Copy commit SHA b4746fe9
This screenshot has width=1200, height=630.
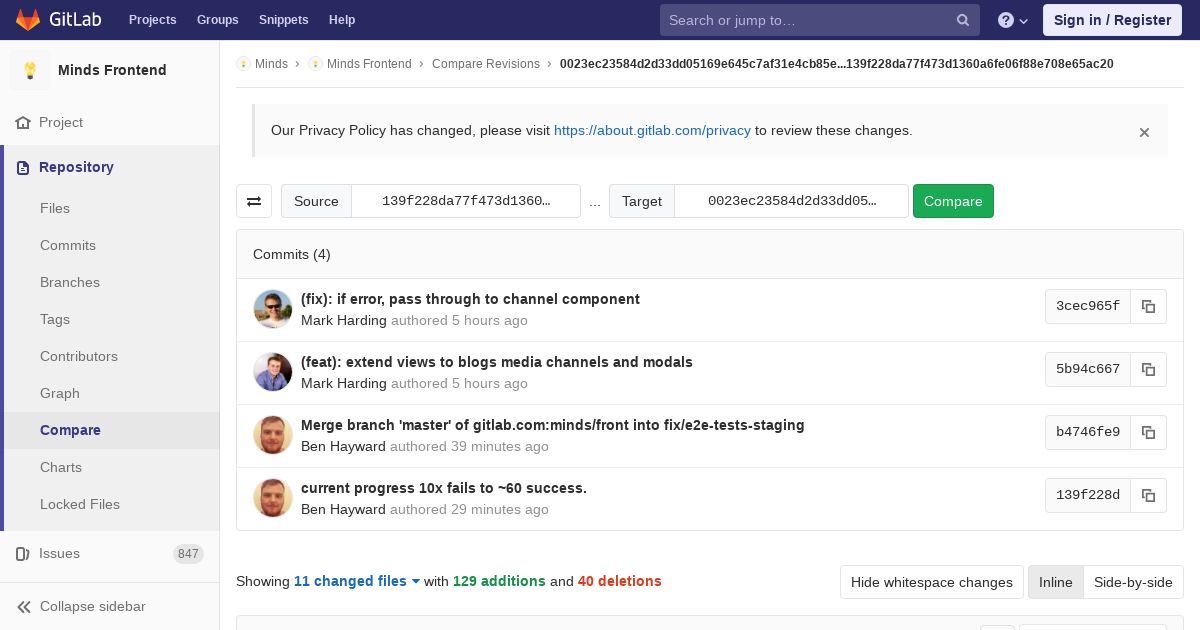point(1148,433)
